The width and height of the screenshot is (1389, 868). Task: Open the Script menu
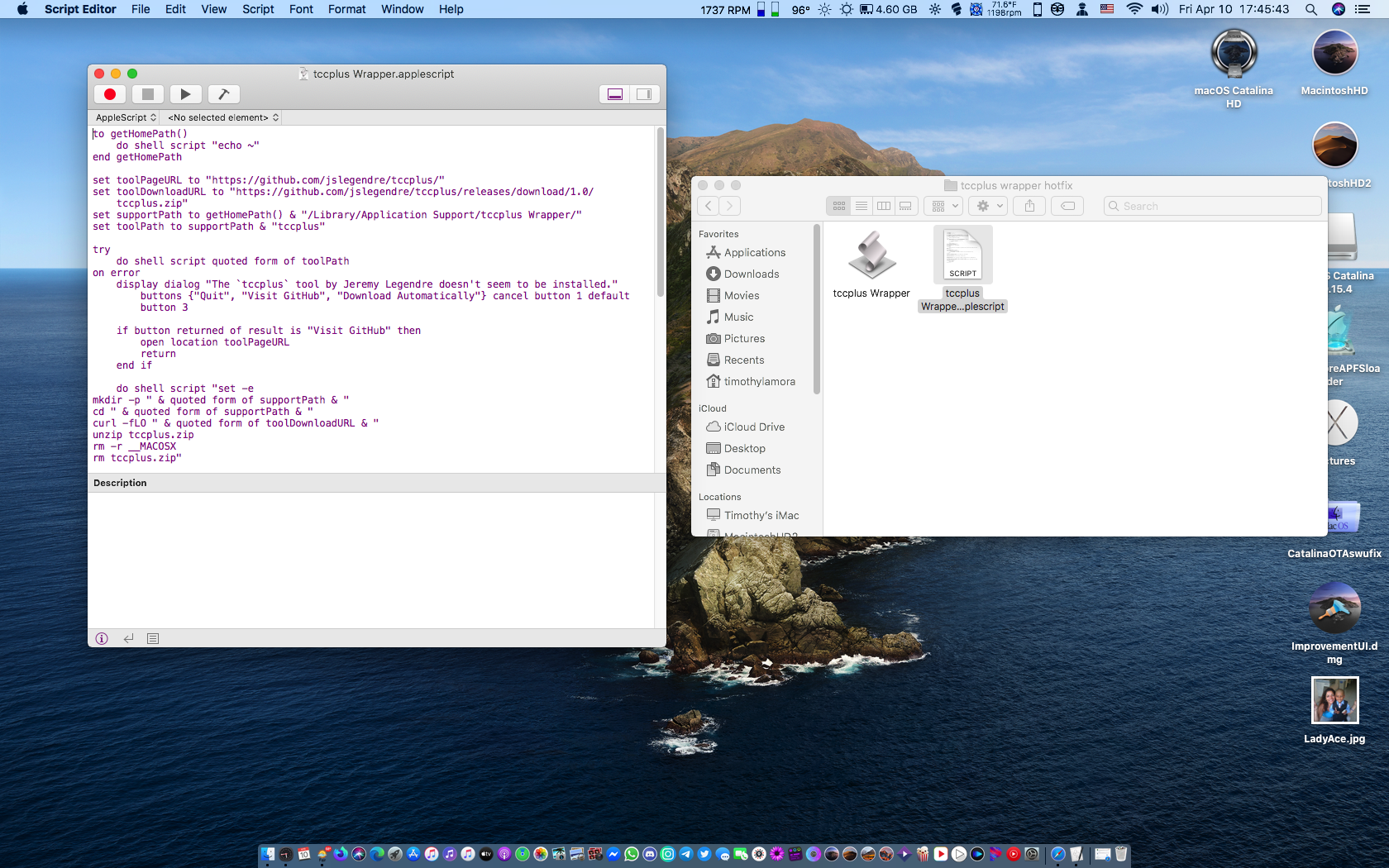coord(258,9)
